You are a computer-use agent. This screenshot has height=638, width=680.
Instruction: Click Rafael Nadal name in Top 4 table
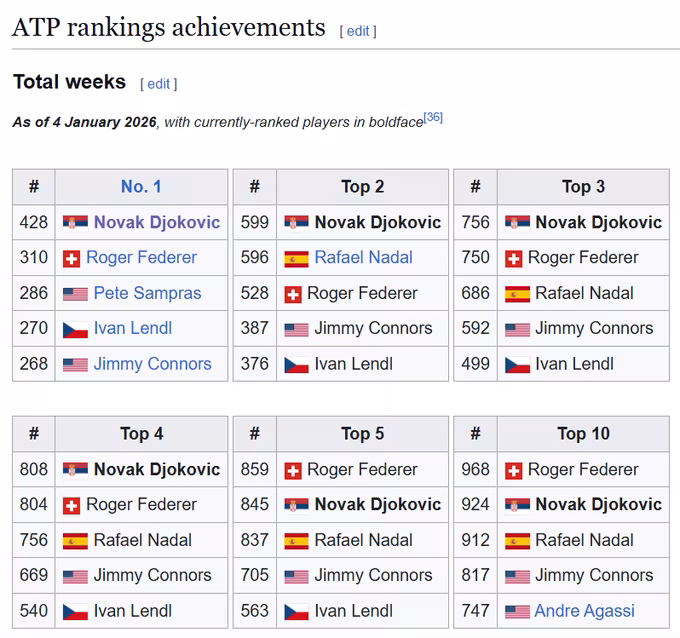coord(143,540)
